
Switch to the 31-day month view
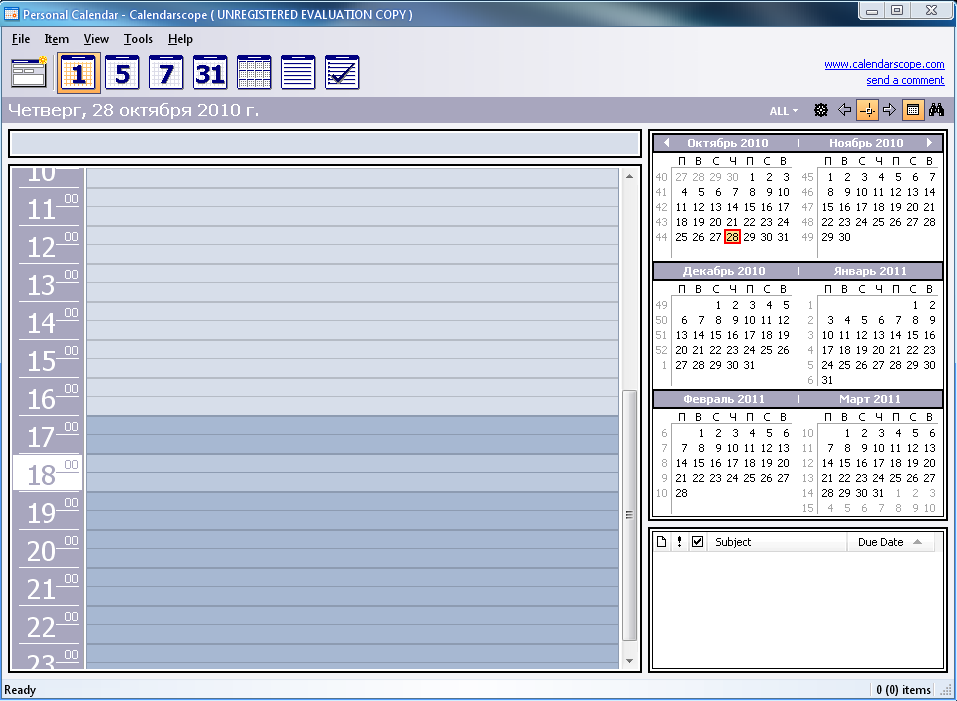pos(210,73)
